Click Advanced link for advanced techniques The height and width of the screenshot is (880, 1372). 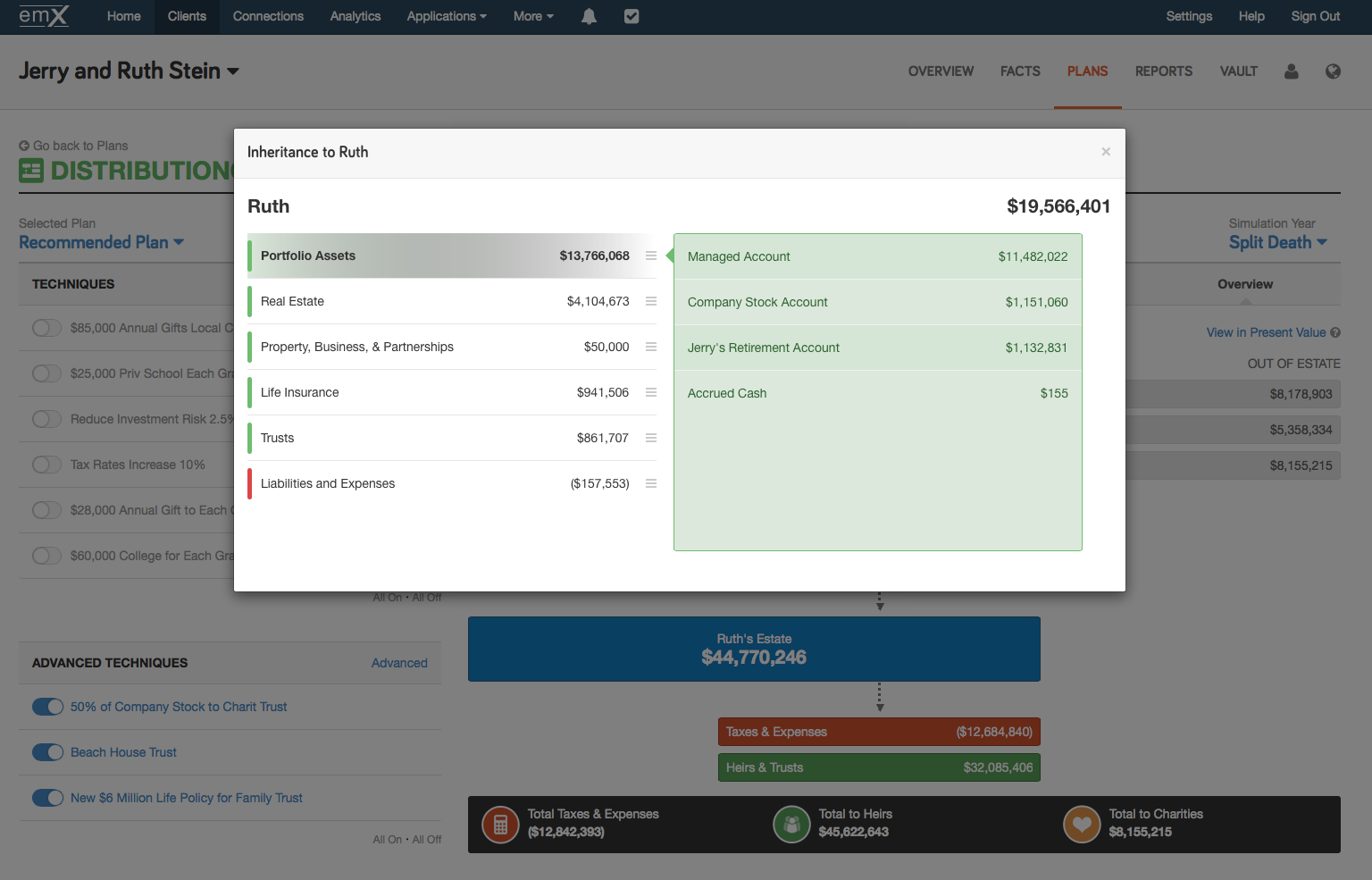(x=399, y=663)
